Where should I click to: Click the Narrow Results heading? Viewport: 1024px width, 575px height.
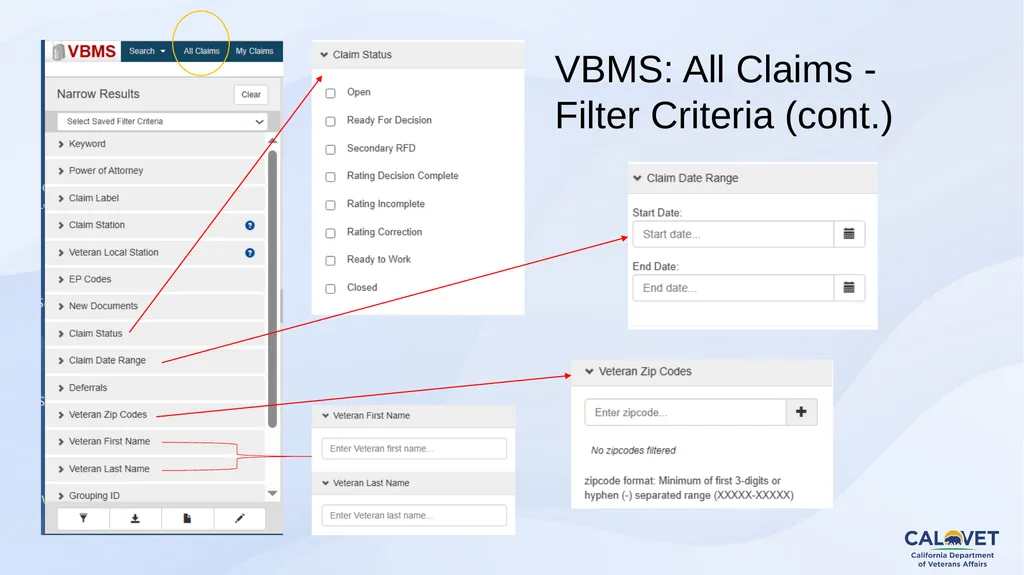pos(98,94)
